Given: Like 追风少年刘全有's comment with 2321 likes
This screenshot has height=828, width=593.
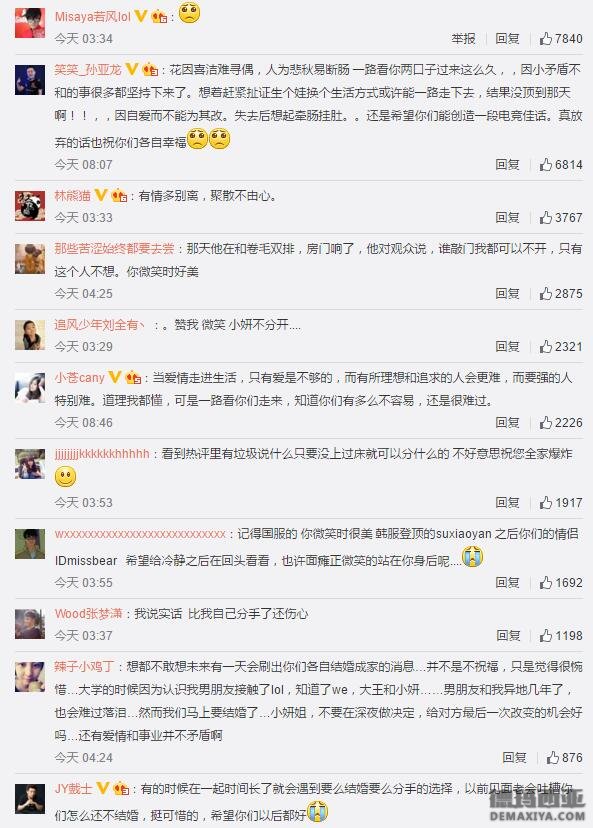Looking at the screenshot, I should pos(545,346).
